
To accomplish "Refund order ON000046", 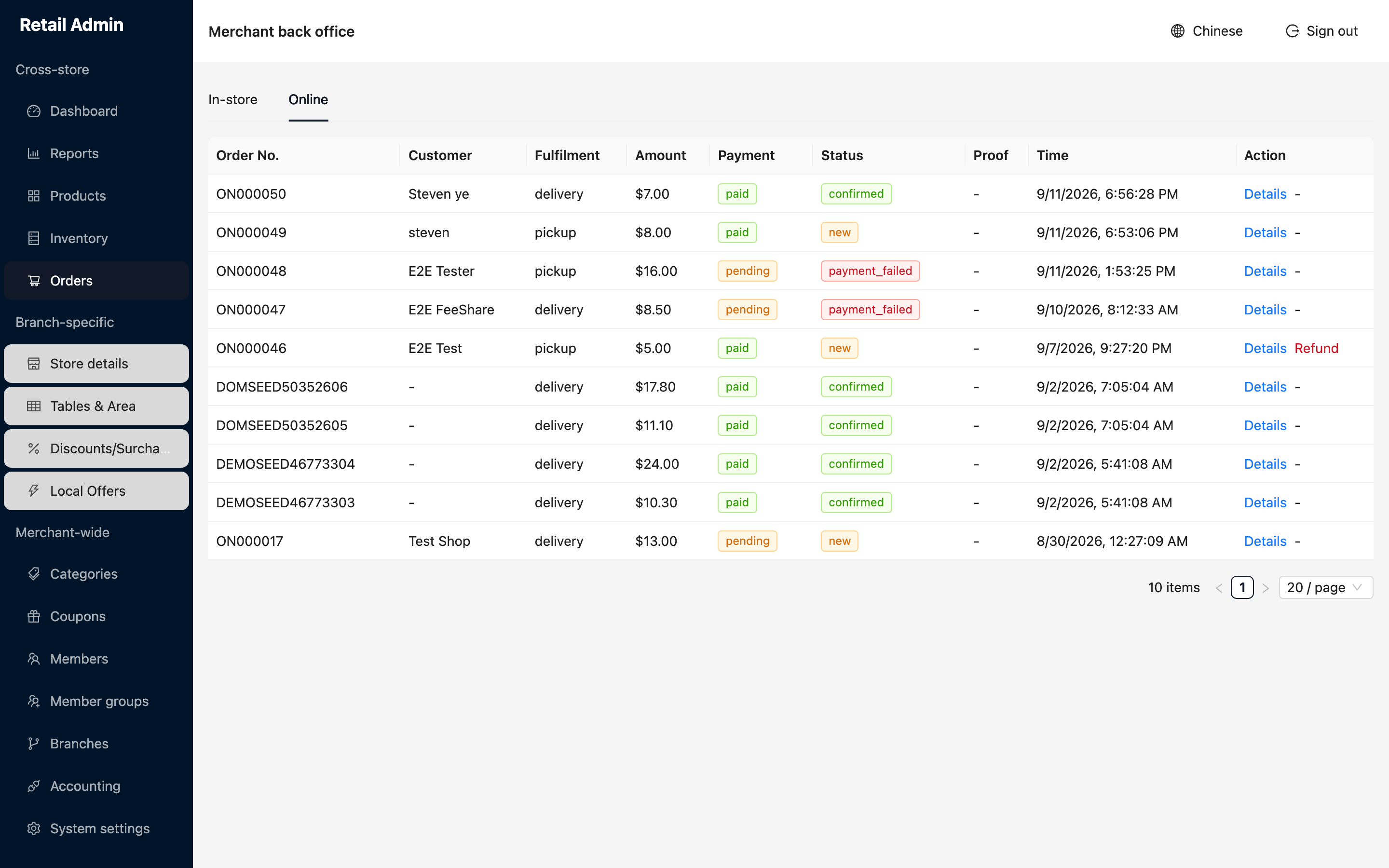I will point(1316,348).
